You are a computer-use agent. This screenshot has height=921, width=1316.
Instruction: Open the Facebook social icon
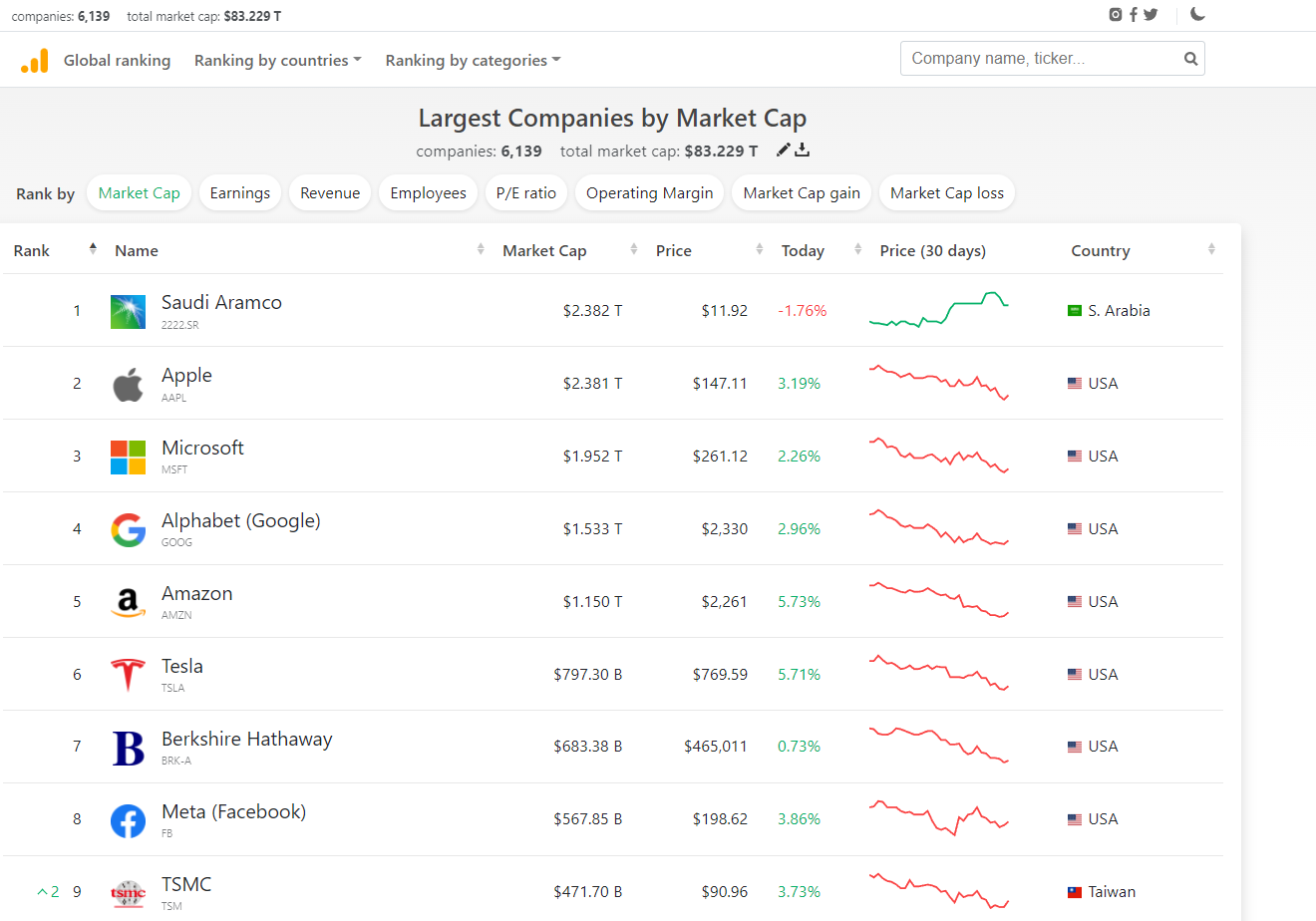click(x=1134, y=14)
